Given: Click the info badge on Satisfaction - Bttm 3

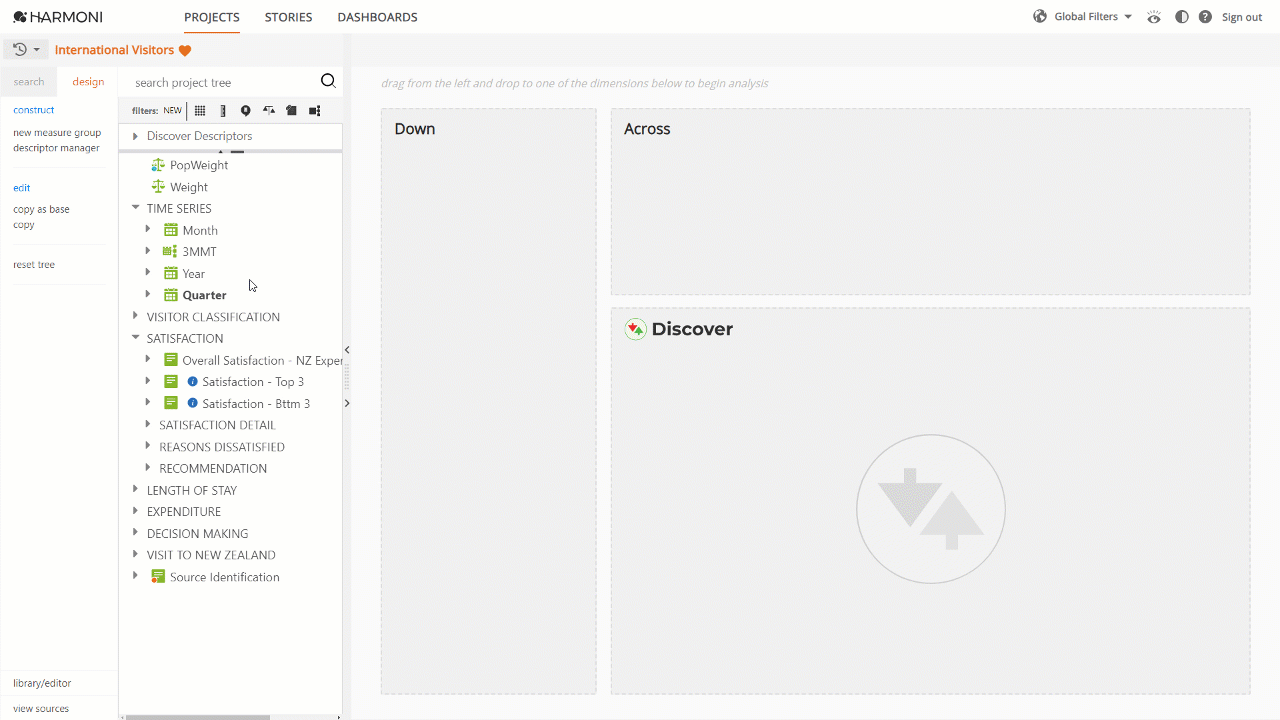Looking at the screenshot, I should point(193,403).
